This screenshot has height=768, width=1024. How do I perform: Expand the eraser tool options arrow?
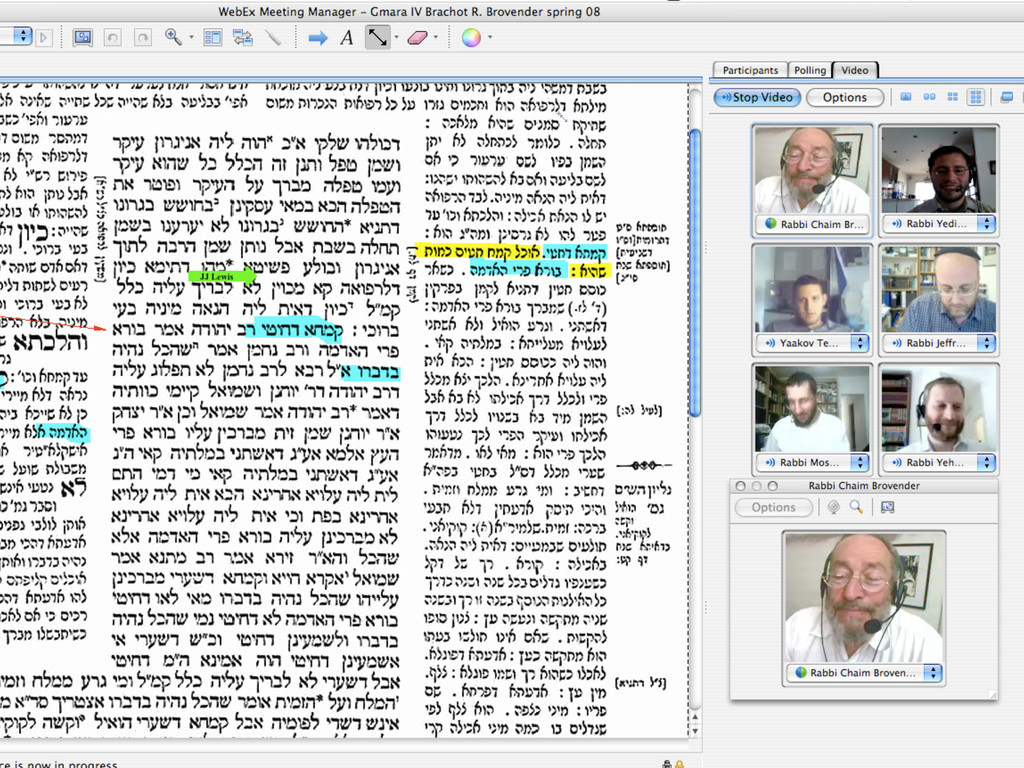click(x=436, y=37)
